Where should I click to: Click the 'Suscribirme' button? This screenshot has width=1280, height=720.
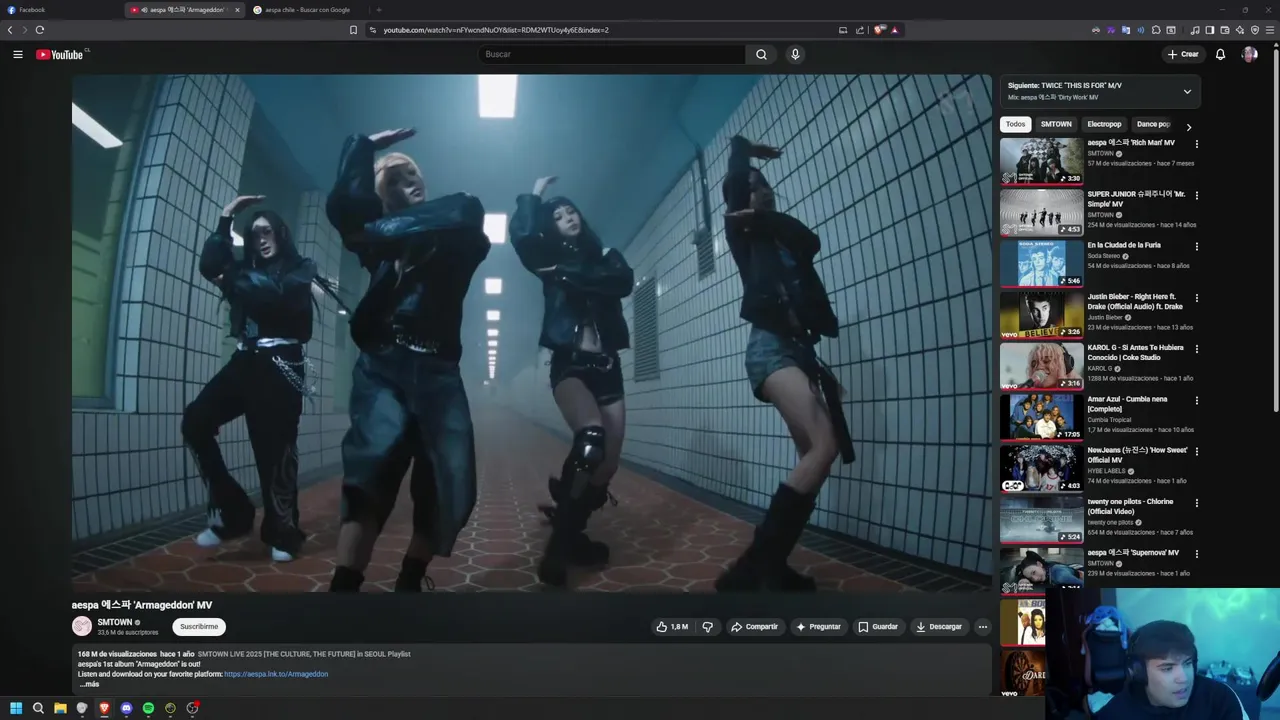pos(199,627)
